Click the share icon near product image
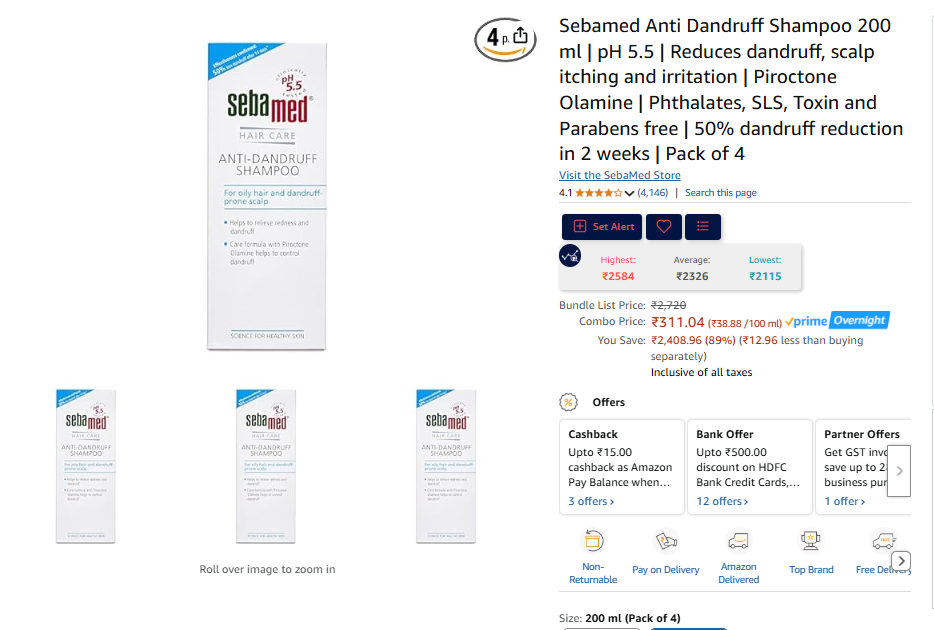934x630 pixels. coord(521,36)
